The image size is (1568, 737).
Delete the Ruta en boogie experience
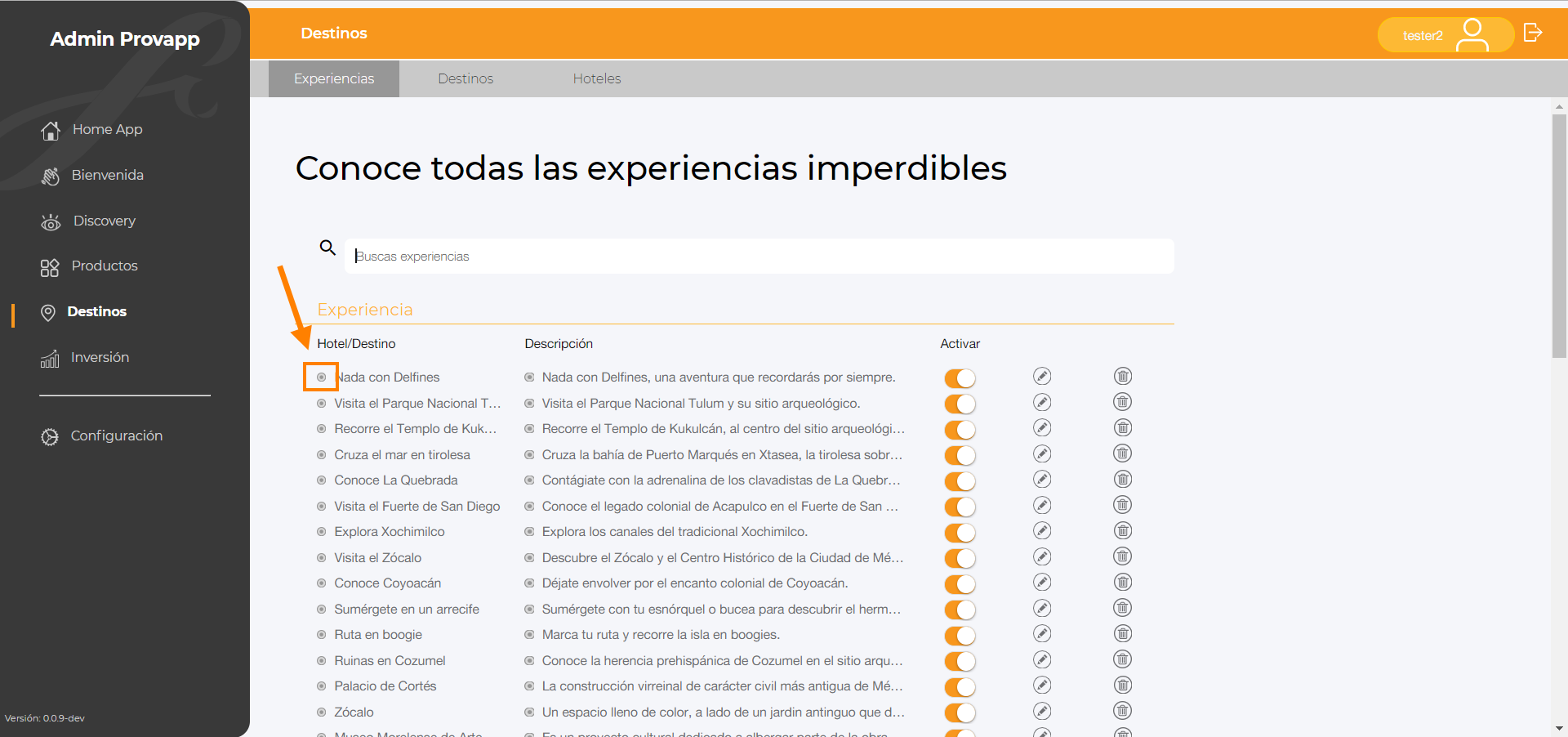coord(1123,633)
